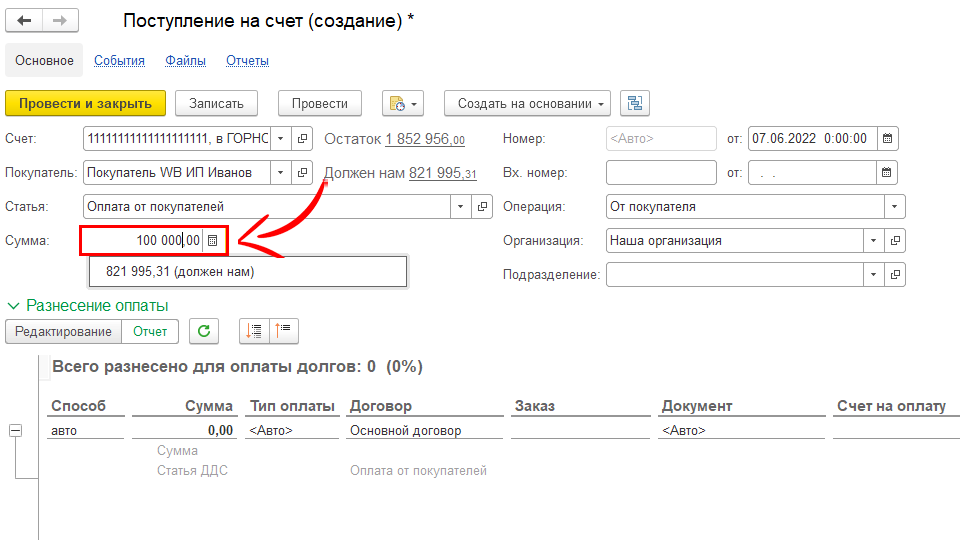Open calculator icon in Сумма field
This screenshot has width=960, height=540.
click(212, 241)
